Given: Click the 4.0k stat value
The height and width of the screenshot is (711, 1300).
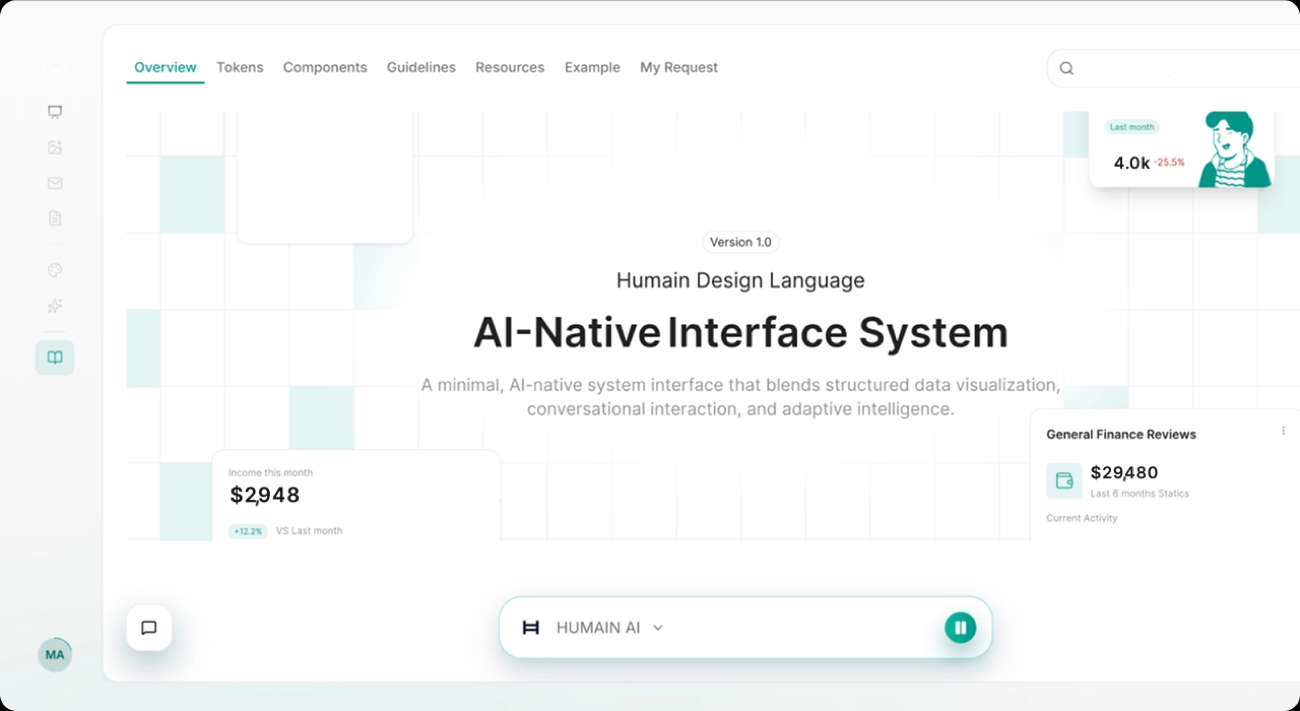Looking at the screenshot, I should pyautogui.click(x=1131, y=162).
